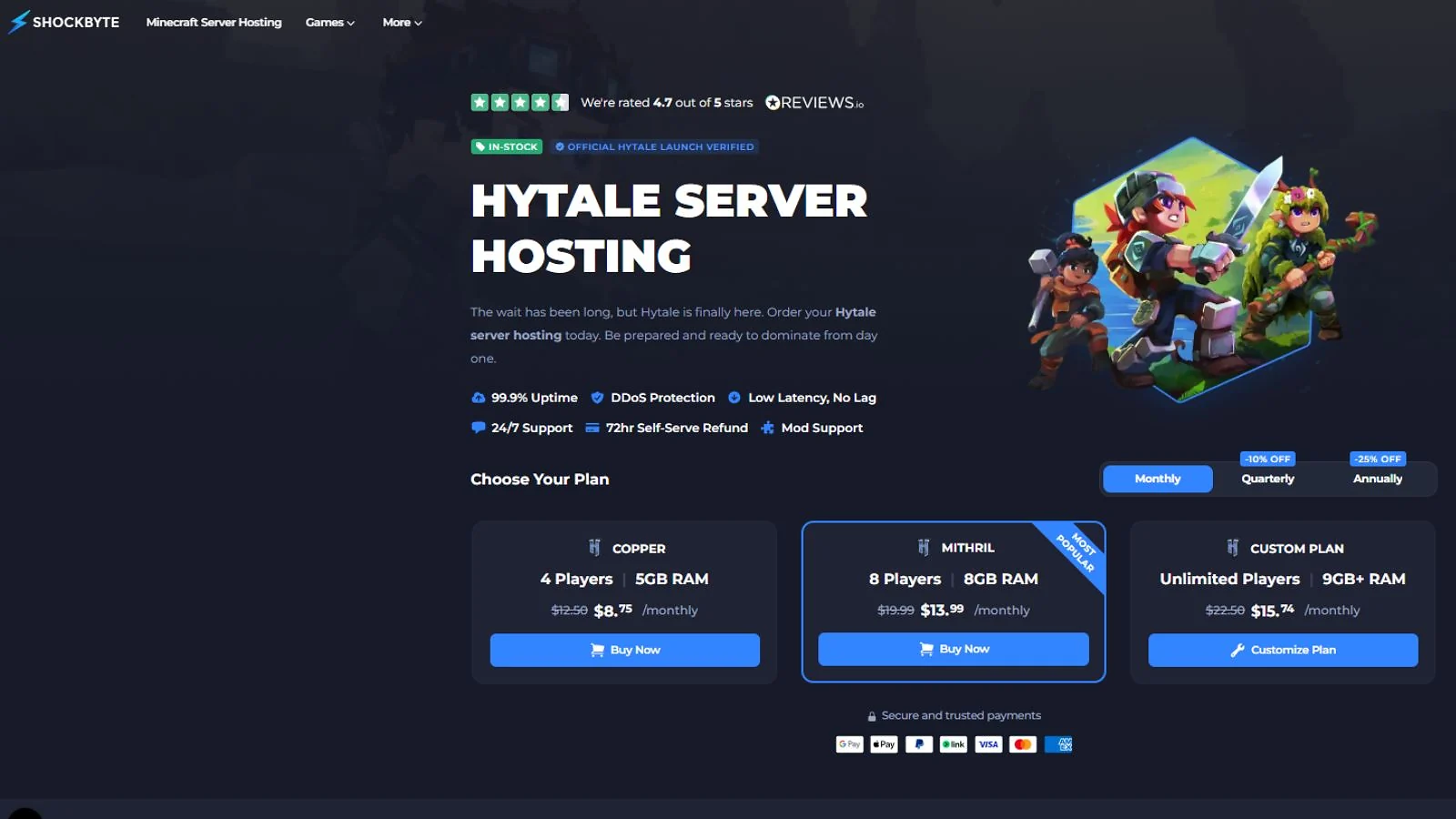
Task: Click the '8 Players' text
Action: pos(905,579)
